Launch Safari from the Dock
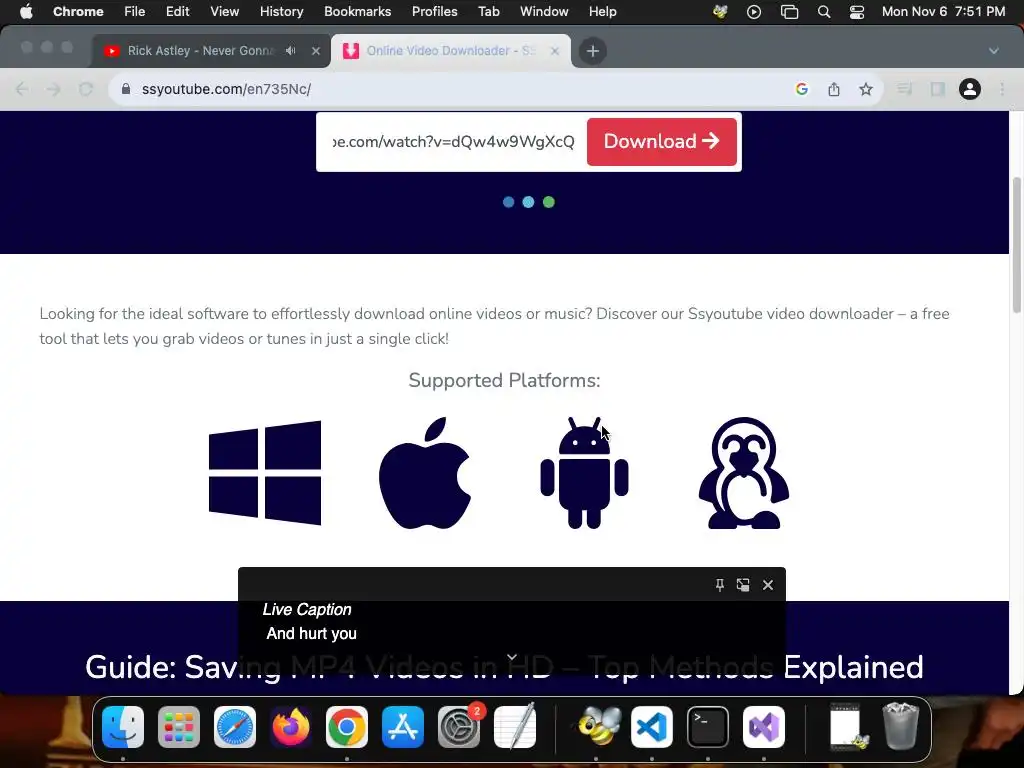The width and height of the screenshot is (1024, 768). tap(235, 727)
